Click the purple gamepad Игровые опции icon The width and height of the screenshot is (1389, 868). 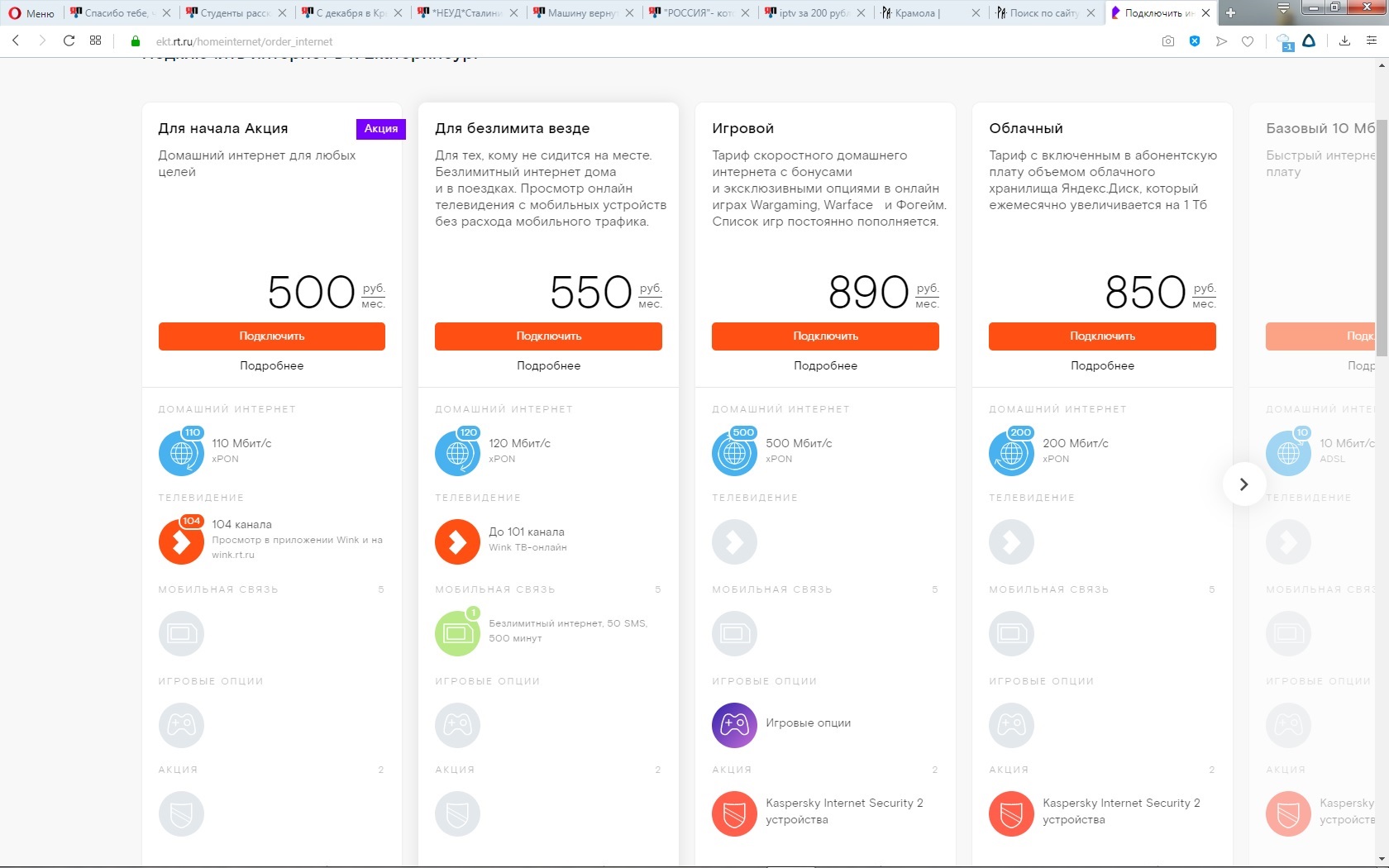(734, 724)
